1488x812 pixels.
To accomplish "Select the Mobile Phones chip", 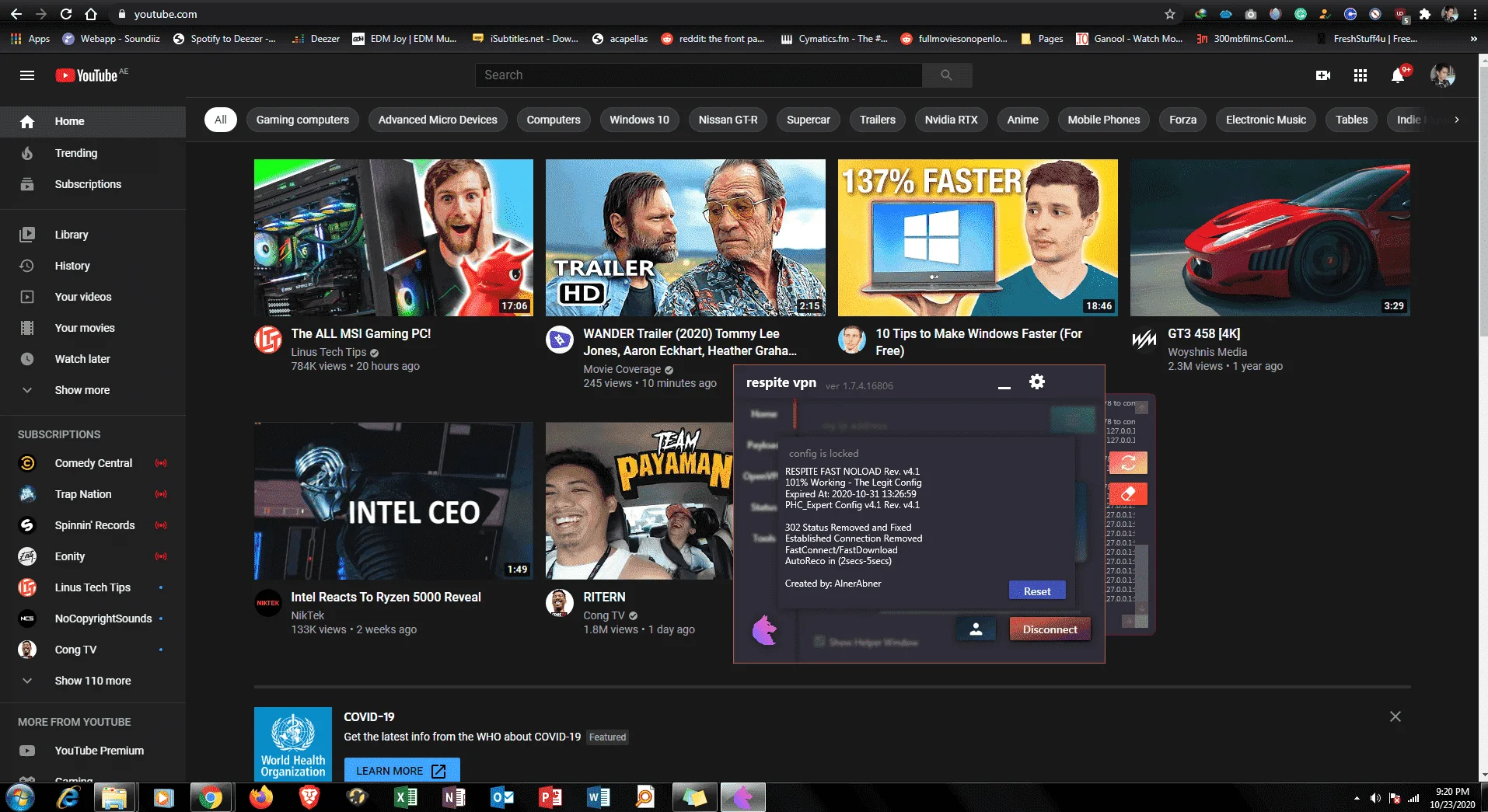I will 1103,120.
